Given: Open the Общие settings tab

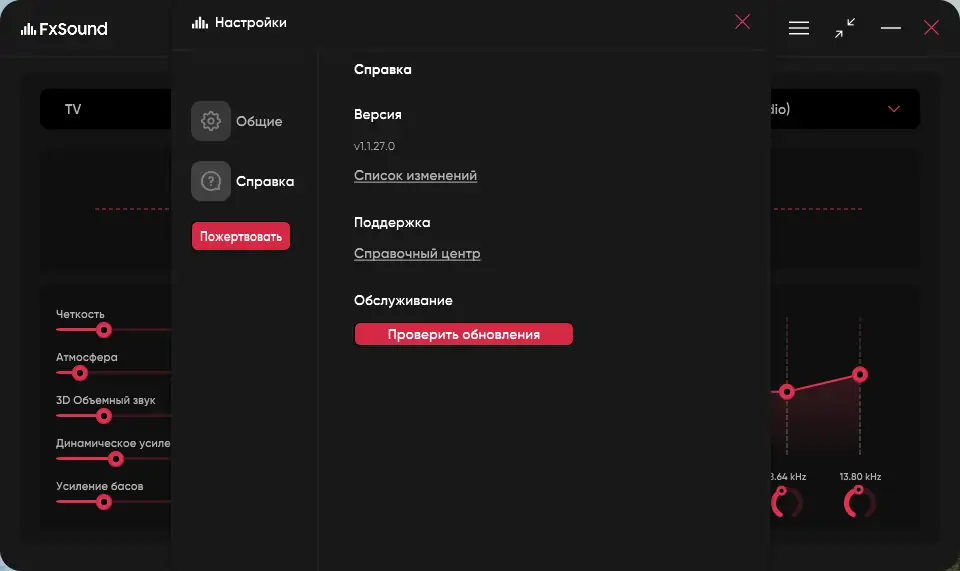Looking at the screenshot, I should 259,122.
